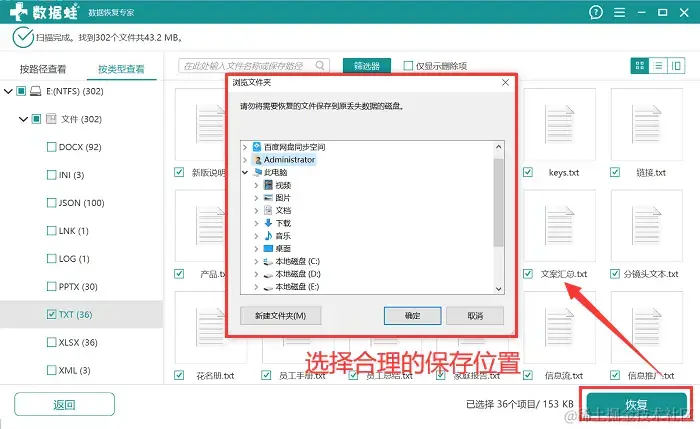Collapse the 此电脑 node in dialog
The image size is (700, 429).
point(245,172)
